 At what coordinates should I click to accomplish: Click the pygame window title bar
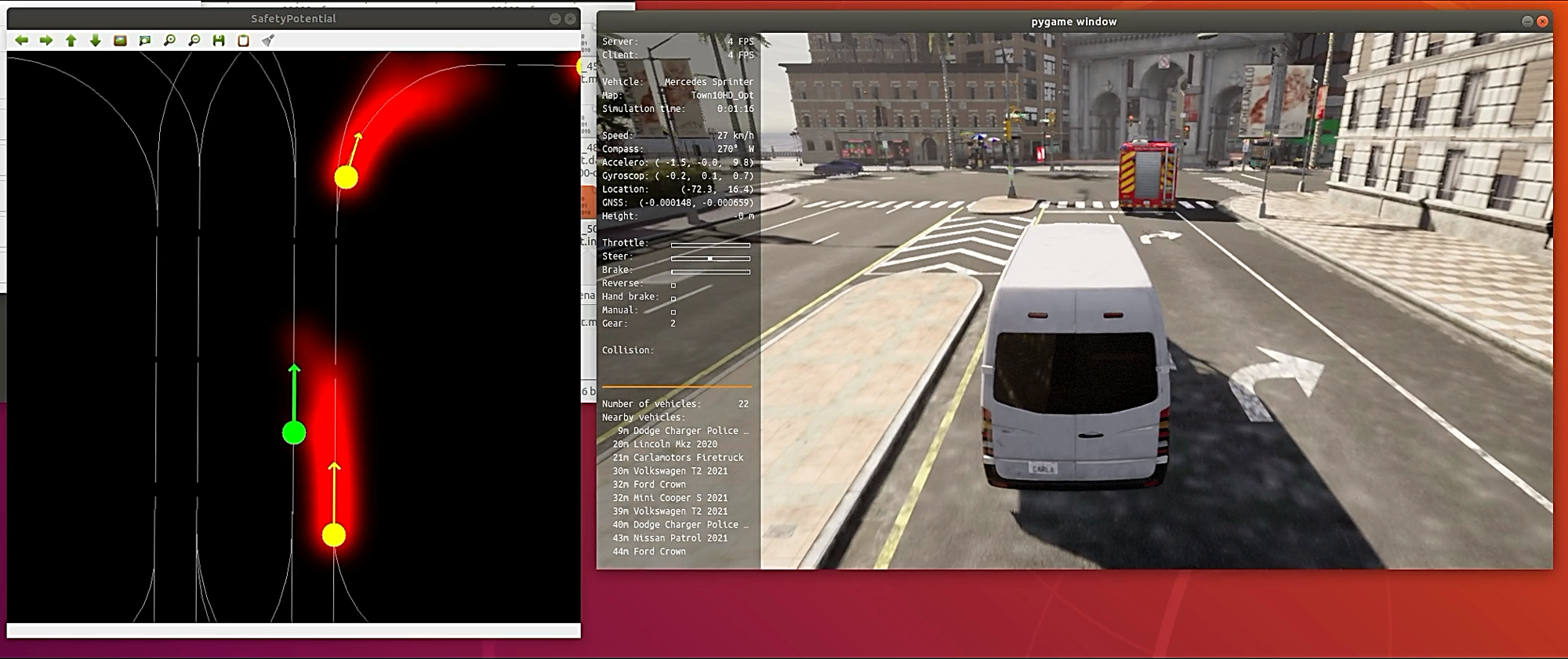[x=1074, y=21]
